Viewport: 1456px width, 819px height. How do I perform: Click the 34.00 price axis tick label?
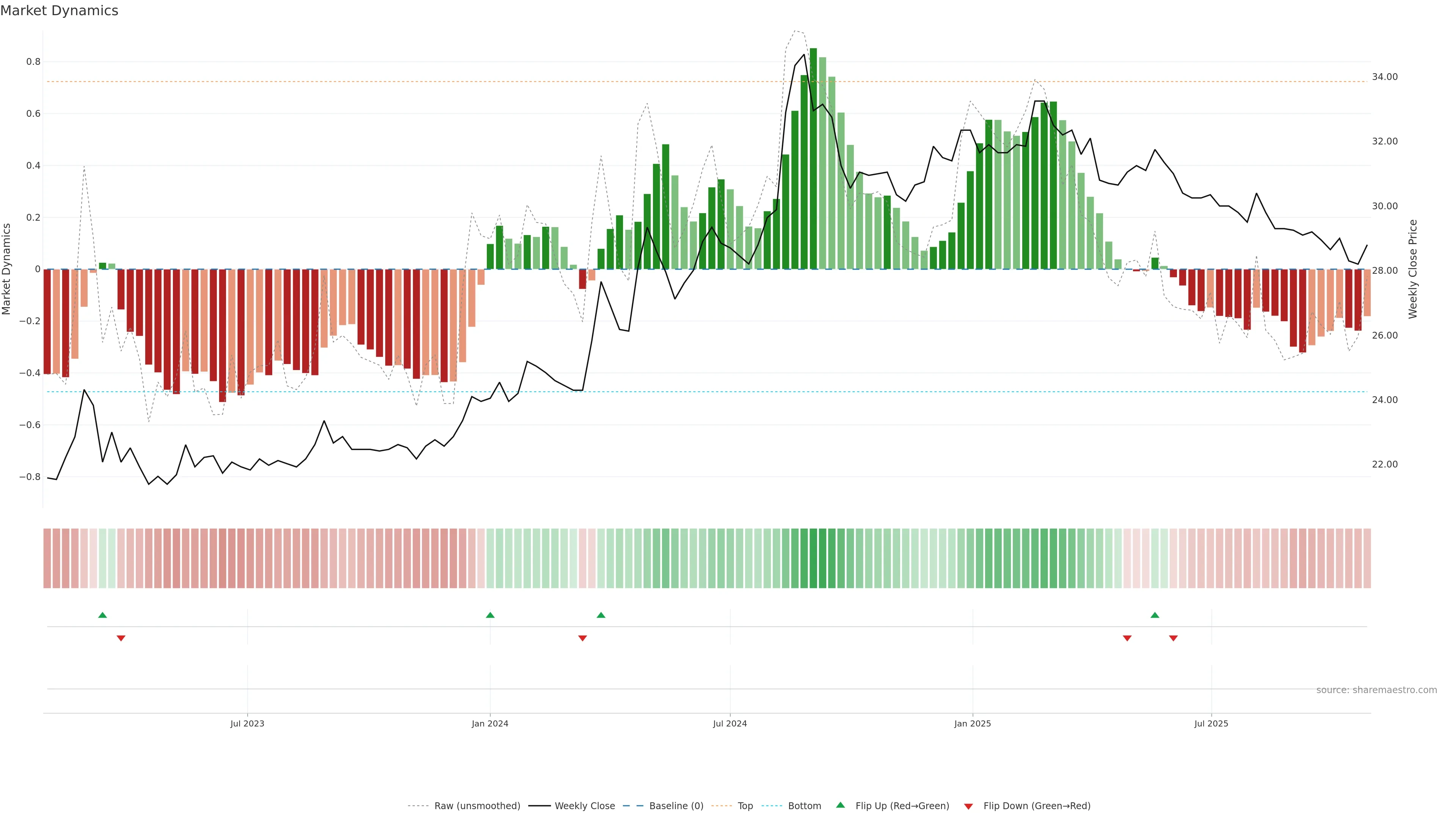click(1385, 77)
